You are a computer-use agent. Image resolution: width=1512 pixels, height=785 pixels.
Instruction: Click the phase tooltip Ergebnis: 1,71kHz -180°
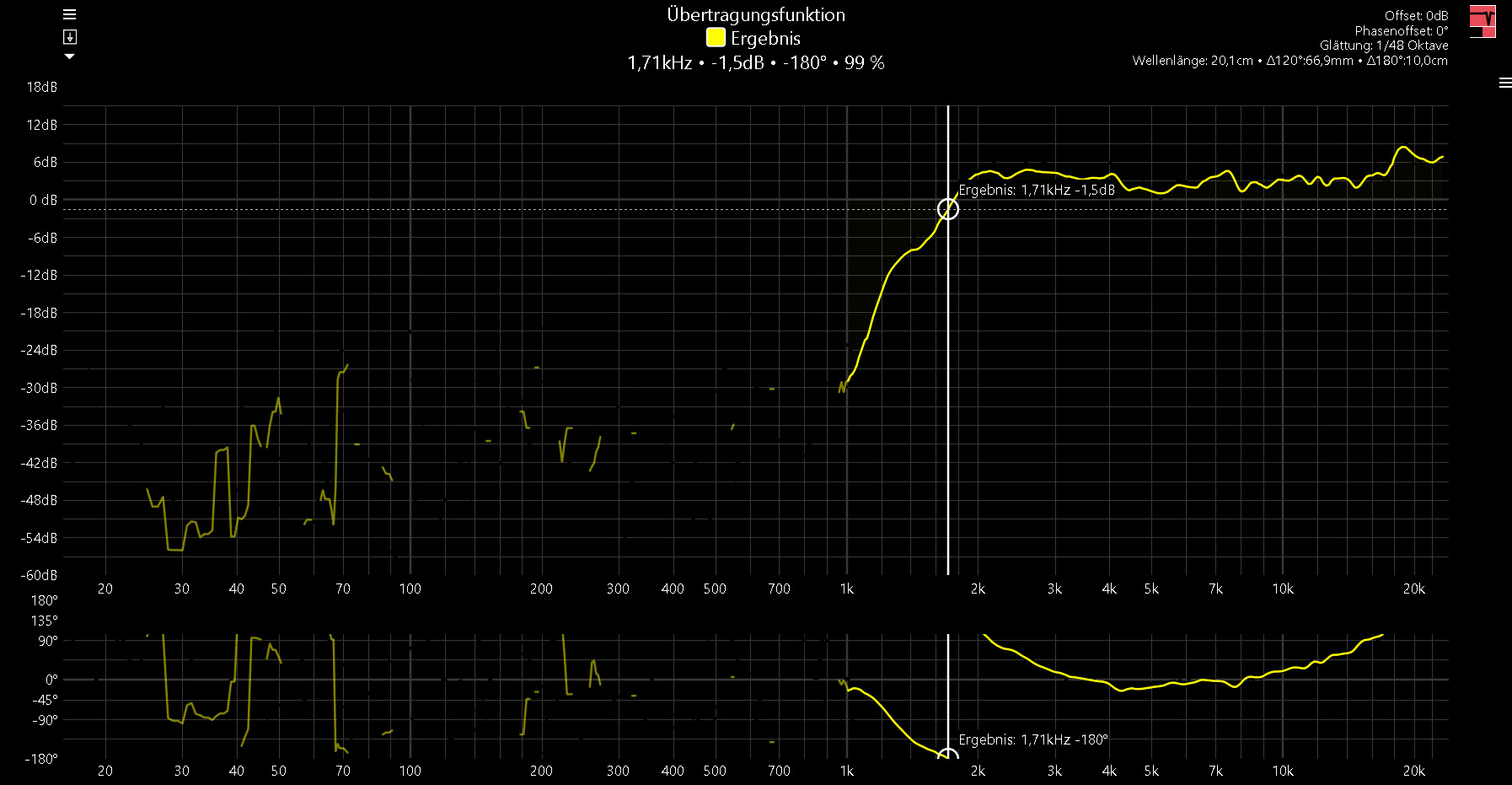pos(1033,739)
